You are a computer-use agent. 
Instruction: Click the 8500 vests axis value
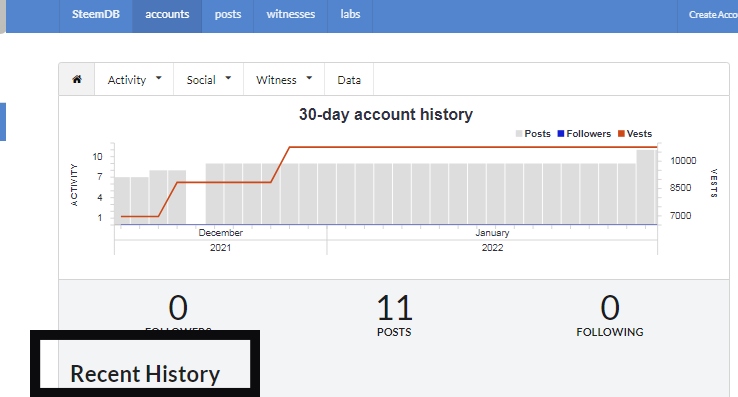[x=681, y=188]
